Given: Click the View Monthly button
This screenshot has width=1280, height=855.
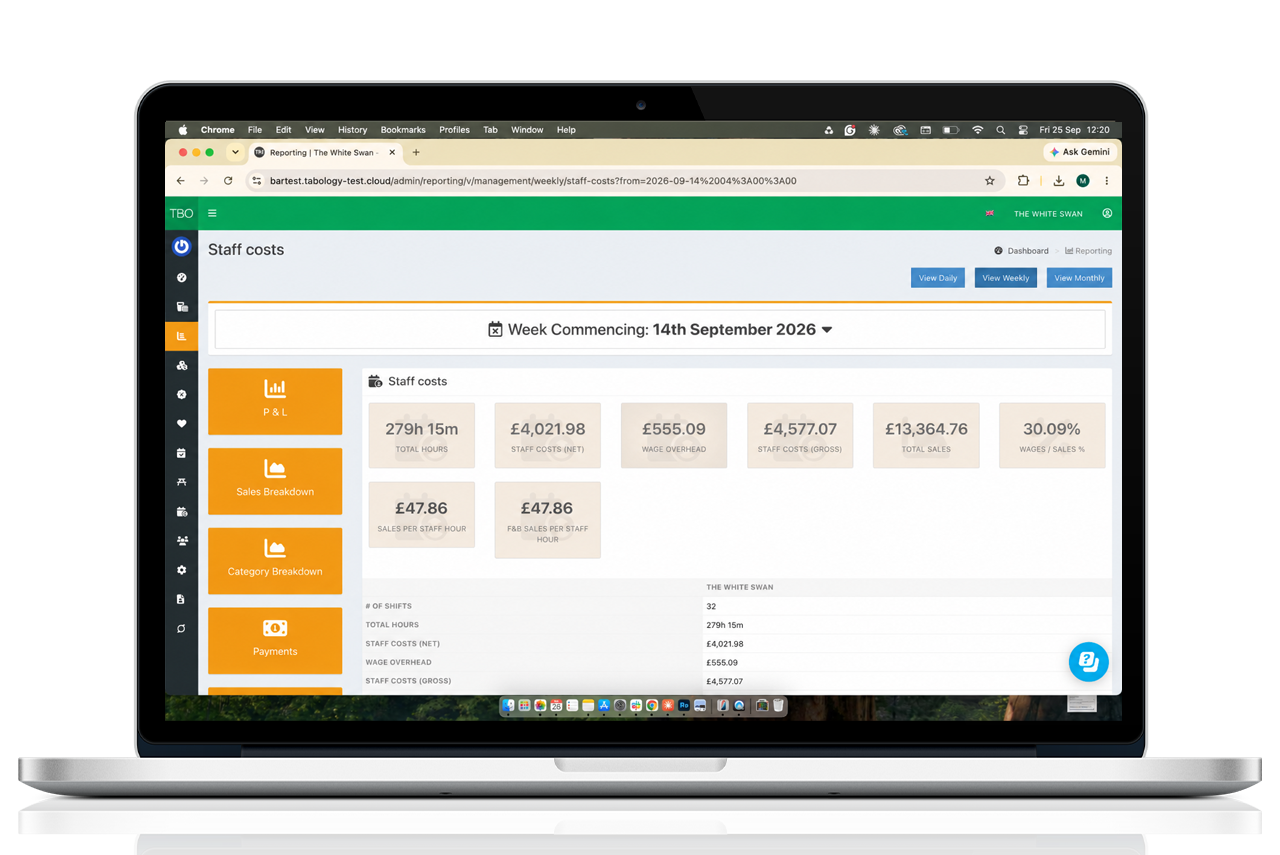Looking at the screenshot, I should click(x=1079, y=278).
